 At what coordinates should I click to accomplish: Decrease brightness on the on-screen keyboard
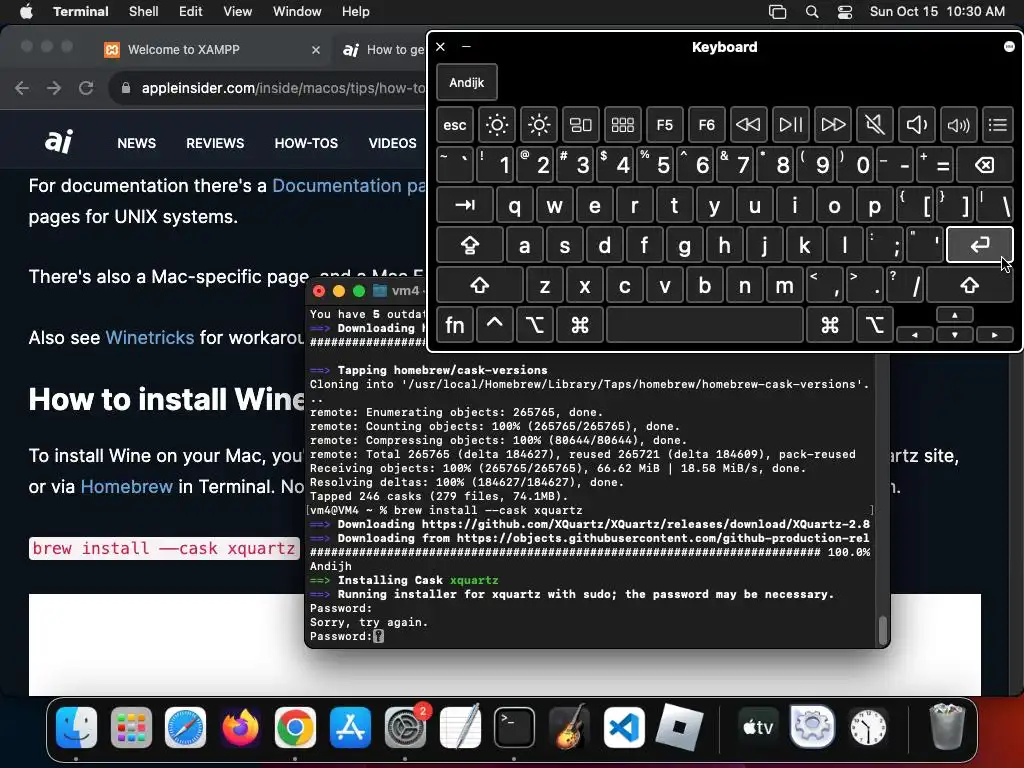(496, 125)
